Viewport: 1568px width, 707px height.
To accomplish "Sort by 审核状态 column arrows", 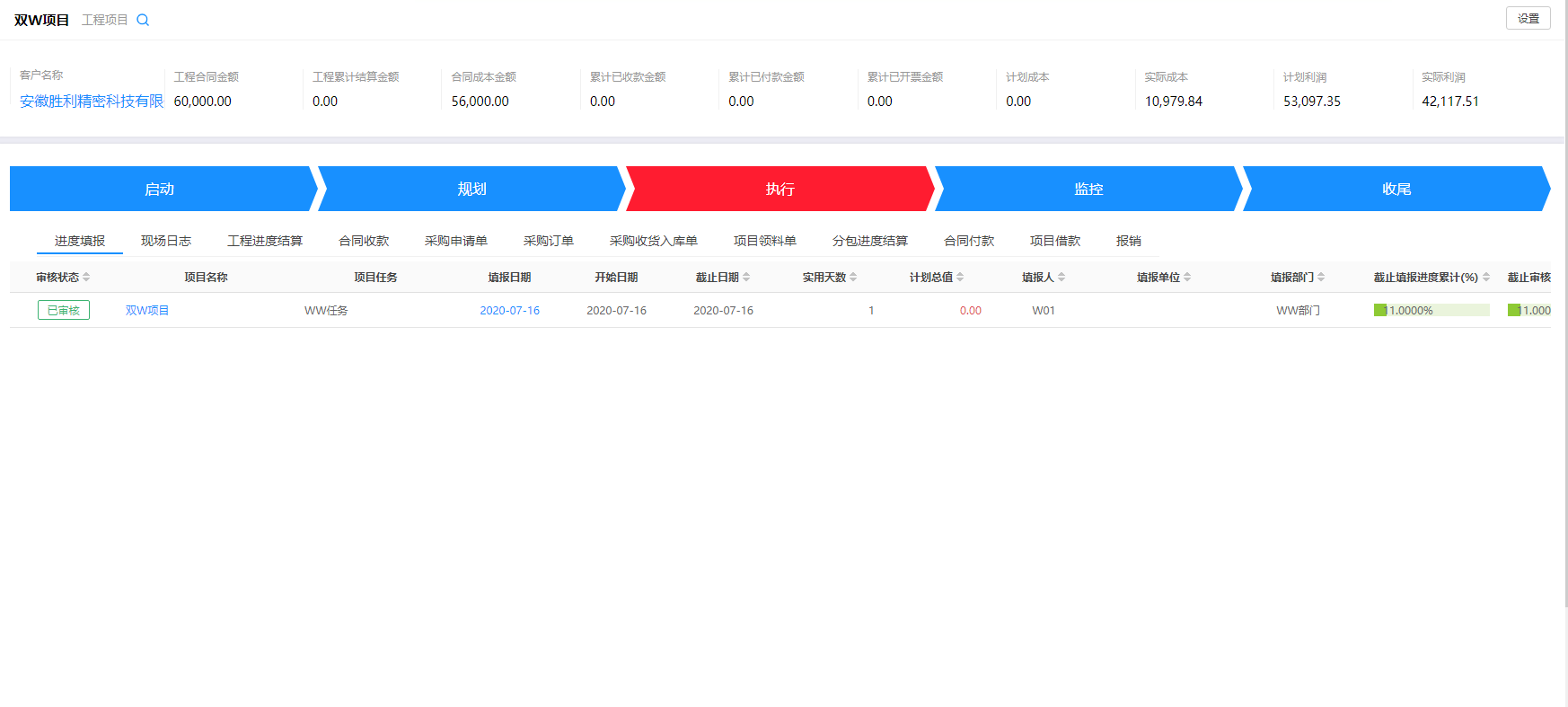I will [x=86, y=278].
